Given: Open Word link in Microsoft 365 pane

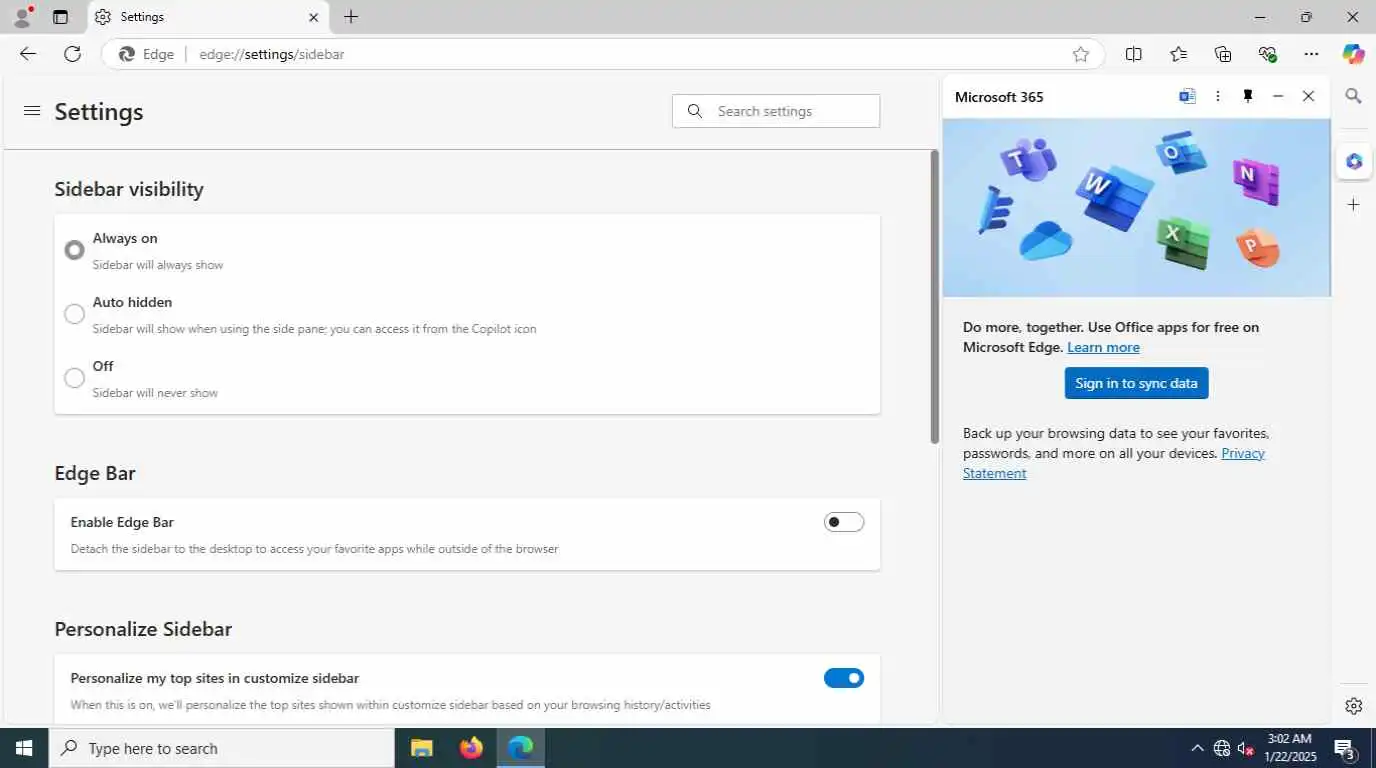Looking at the screenshot, I should click(1187, 96).
